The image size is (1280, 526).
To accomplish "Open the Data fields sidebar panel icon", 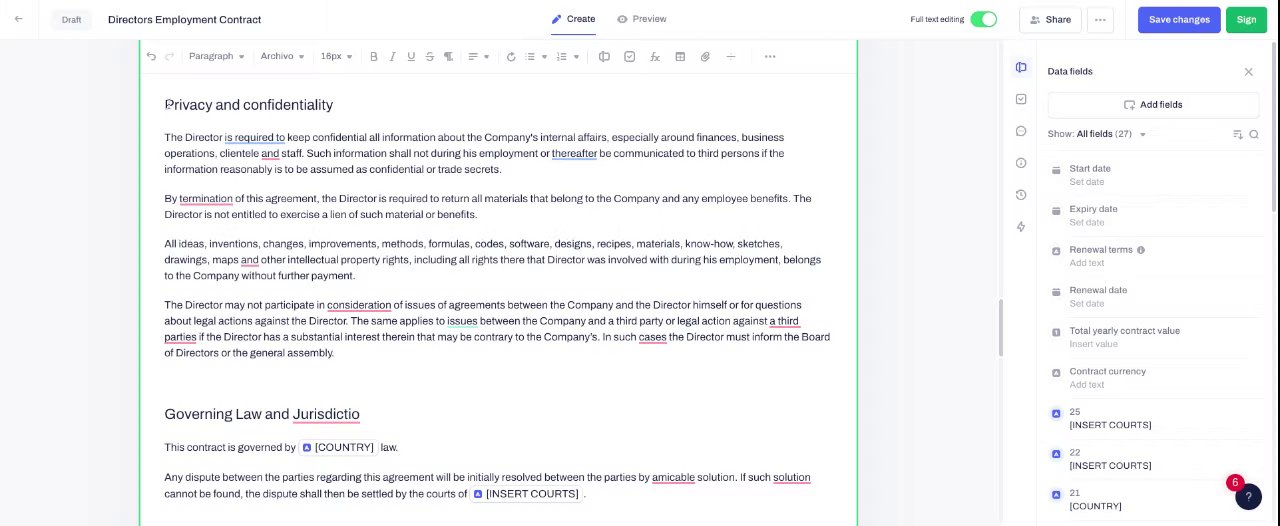I will (1021, 67).
